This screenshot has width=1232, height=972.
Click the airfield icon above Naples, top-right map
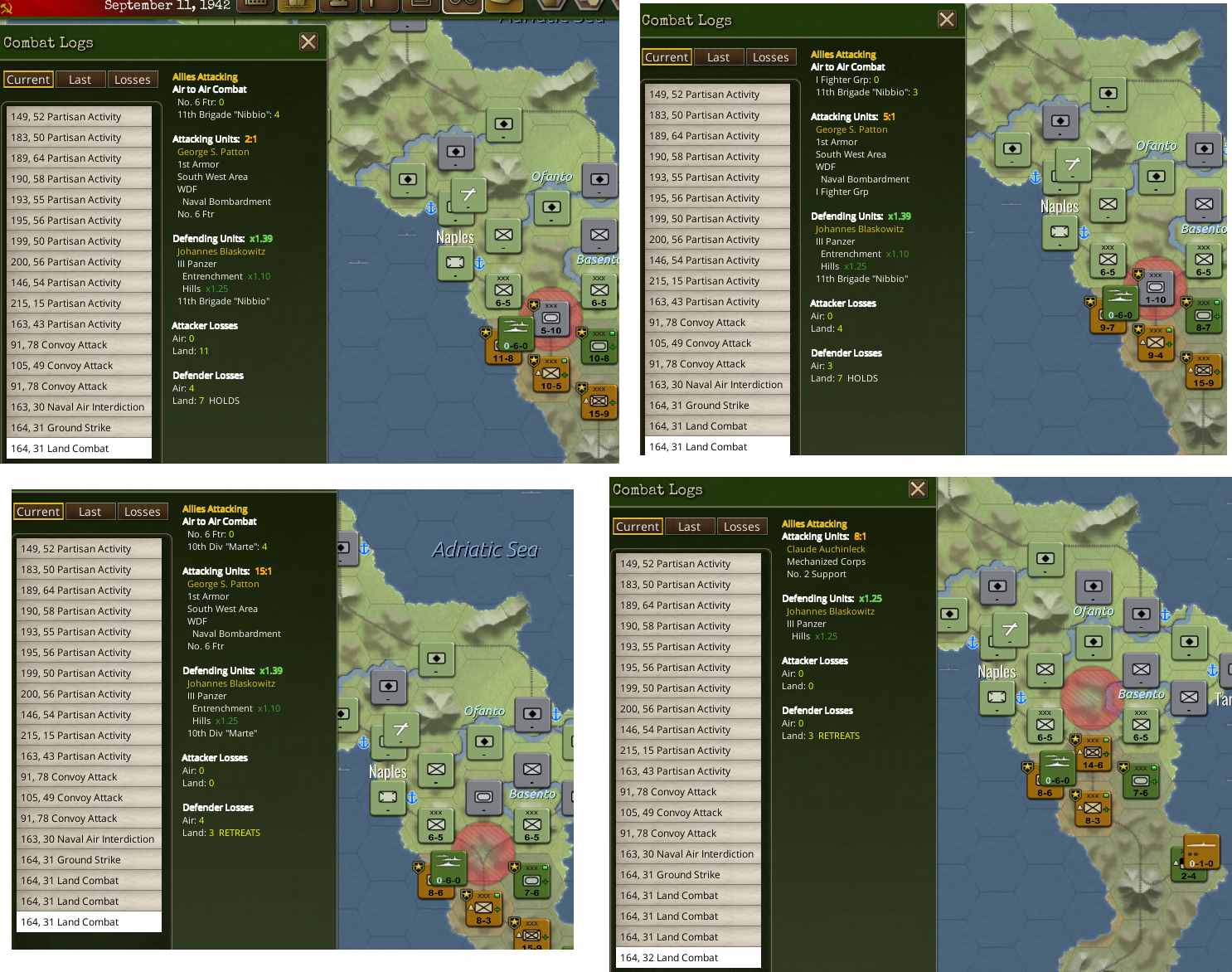pyautogui.click(x=1073, y=165)
